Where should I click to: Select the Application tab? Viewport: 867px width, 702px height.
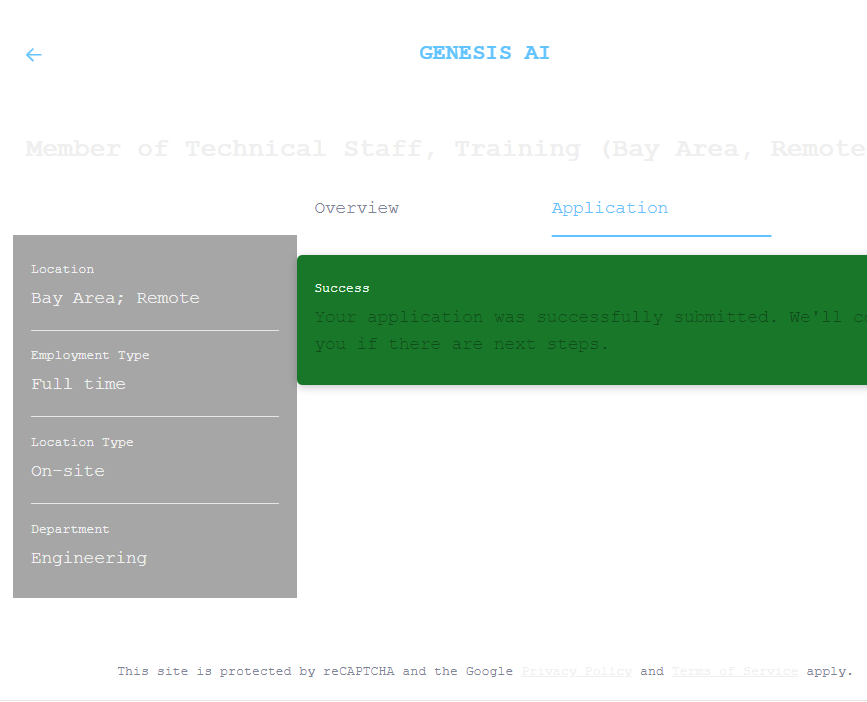pyautogui.click(x=609, y=208)
